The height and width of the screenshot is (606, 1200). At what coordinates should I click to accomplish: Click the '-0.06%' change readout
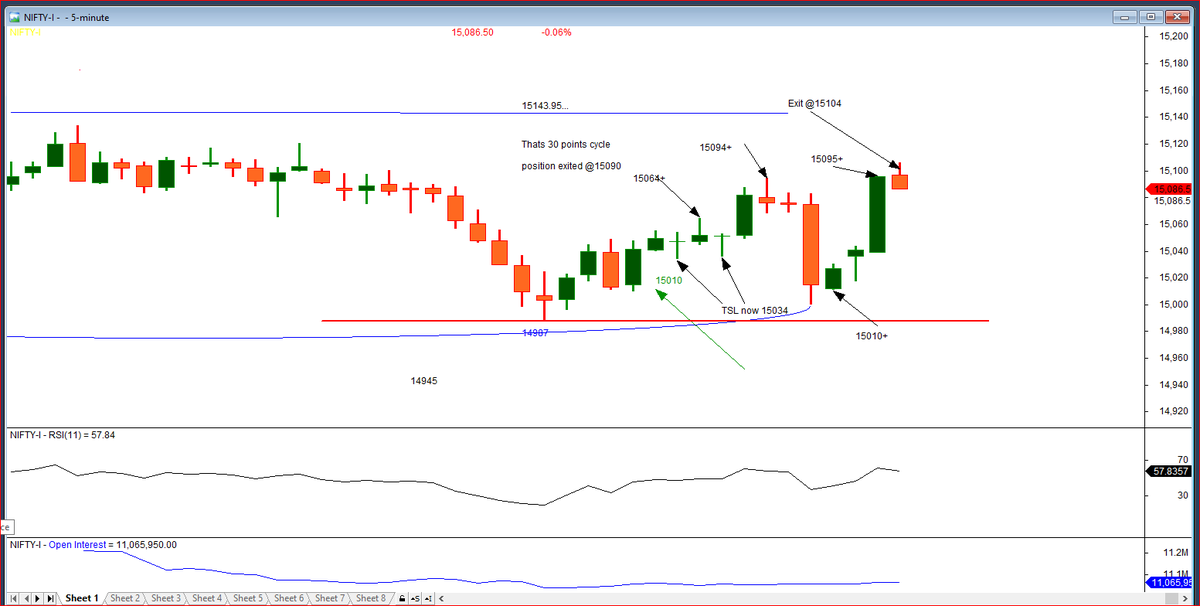click(x=556, y=32)
